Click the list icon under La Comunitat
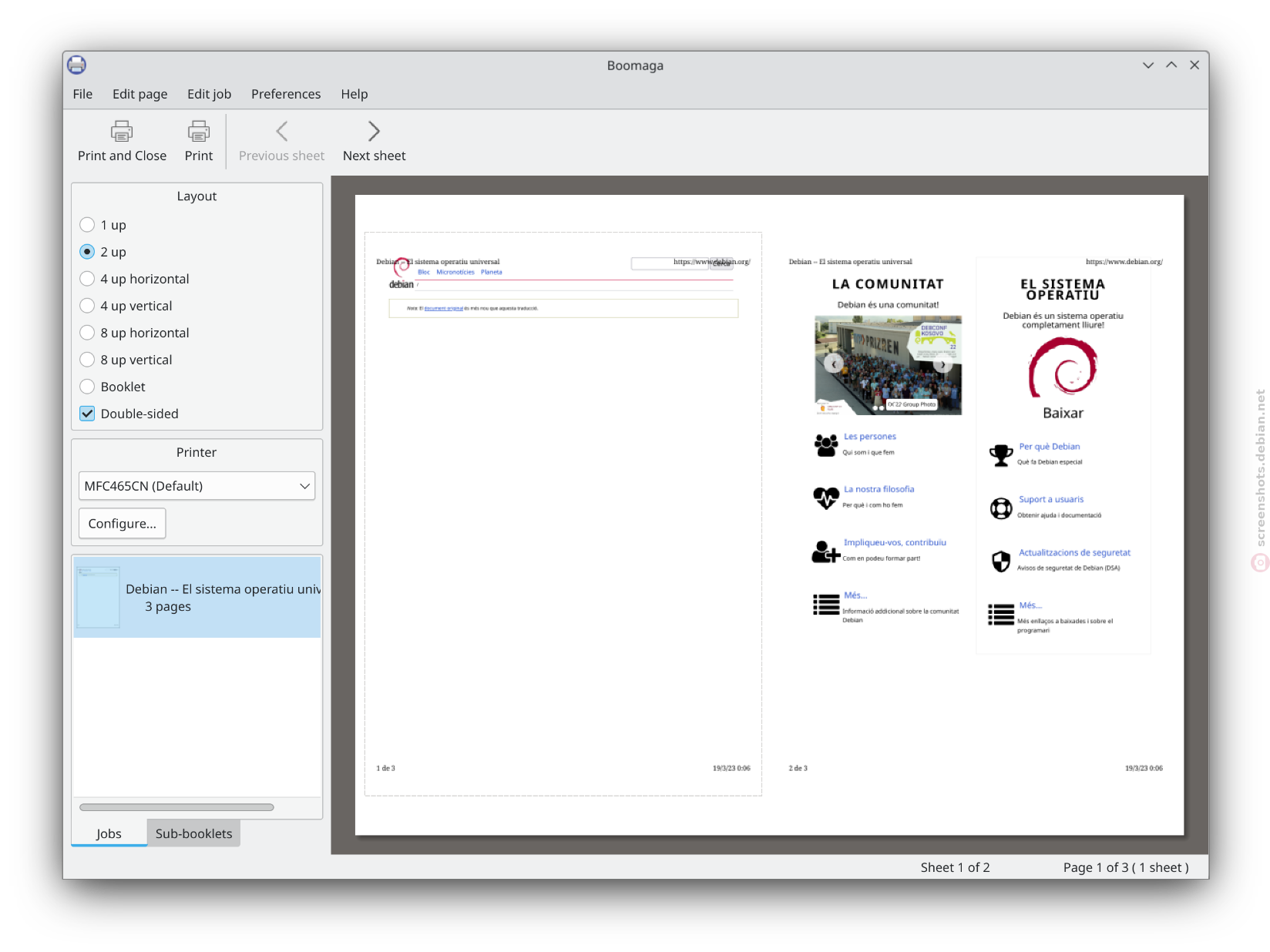Screen dimensions: 1270x952 (x=826, y=605)
